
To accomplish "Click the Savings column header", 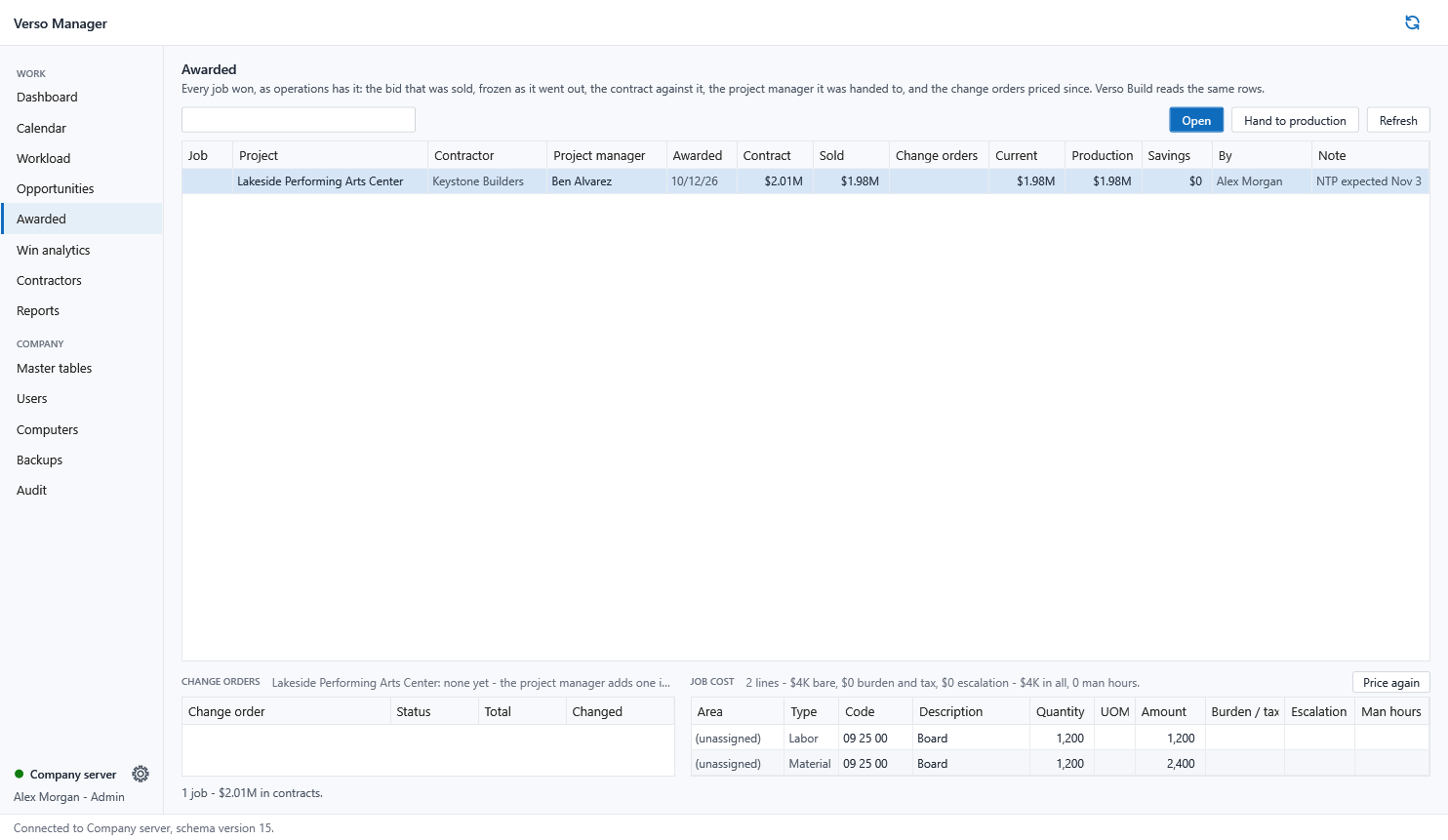I will (x=1176, y=155).
